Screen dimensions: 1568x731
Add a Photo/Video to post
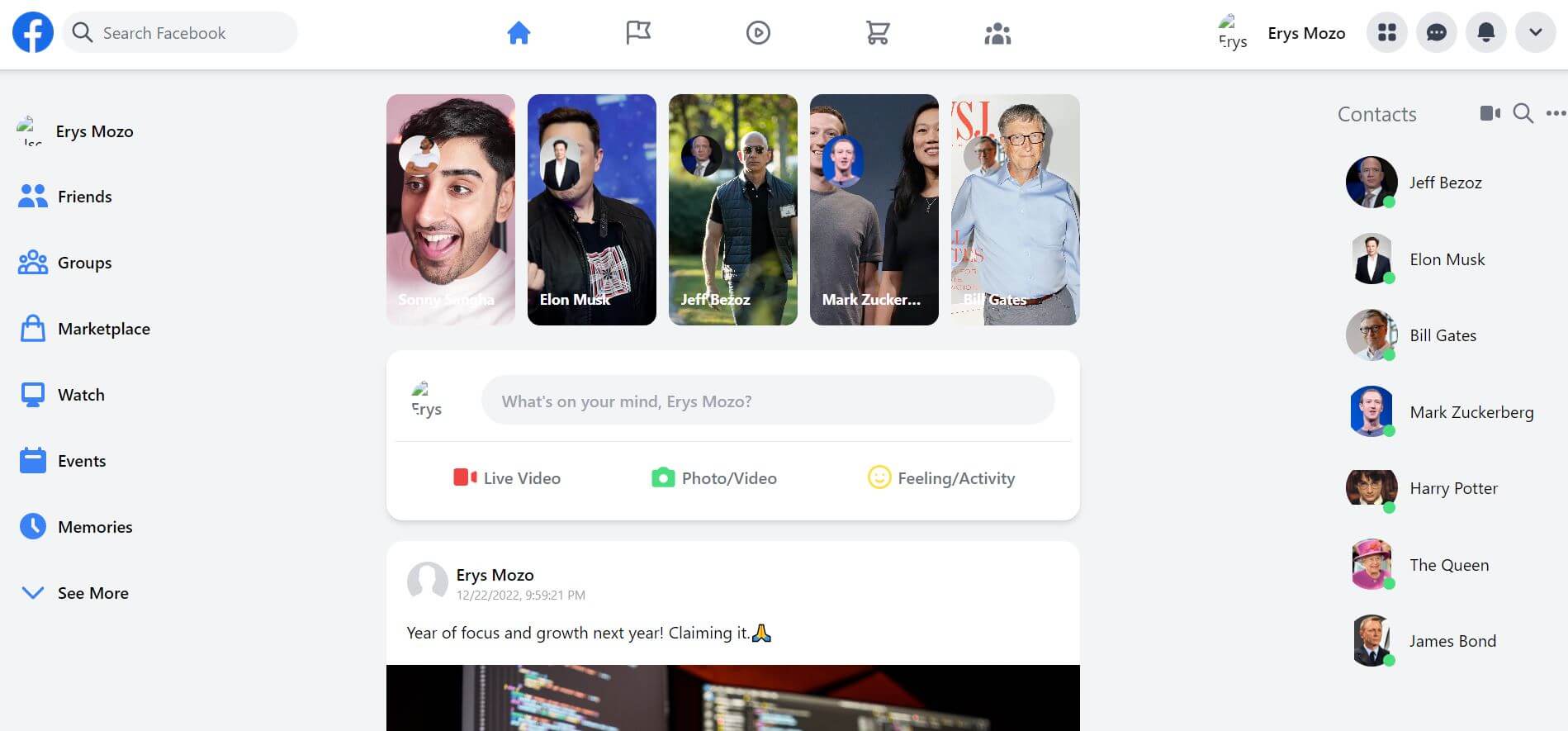714,478
